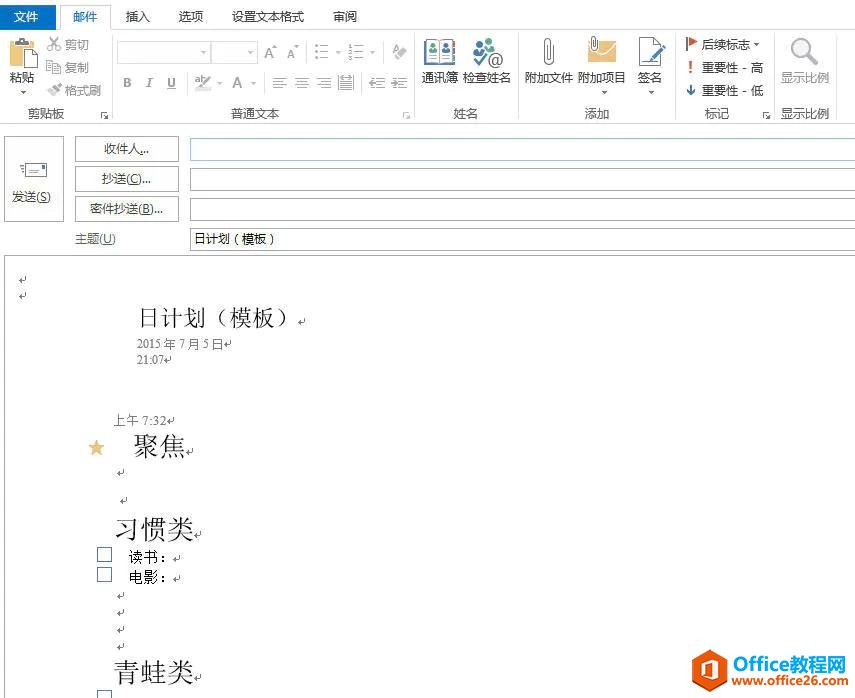
Task: Insert a signature via 签名 icon
Action: pyautogui.click(x=652, y=55)
